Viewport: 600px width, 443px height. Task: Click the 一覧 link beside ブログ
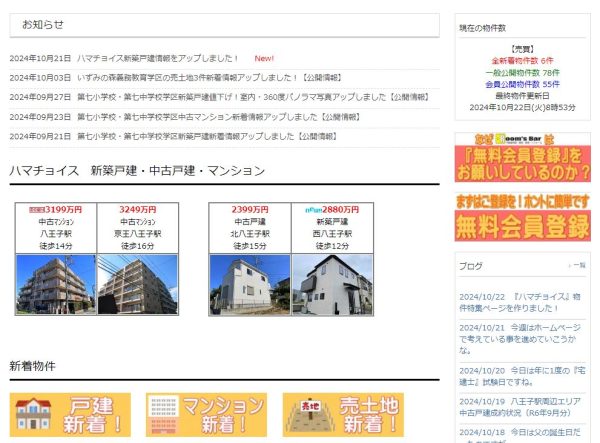click(x=577, y=266)
